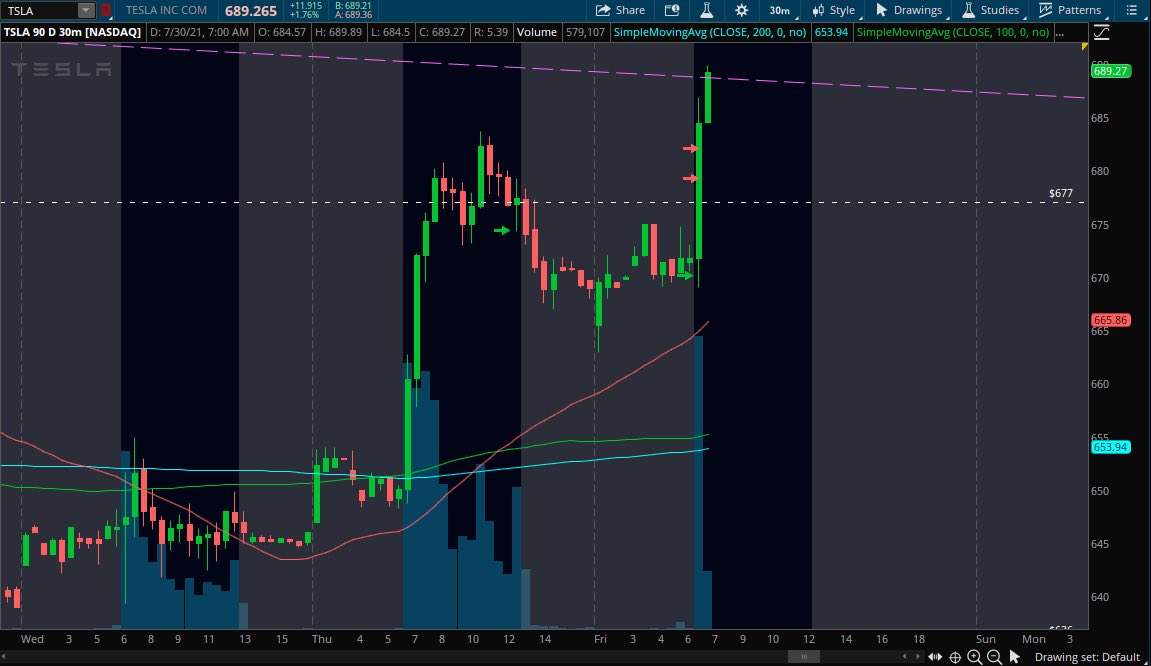Screen dimensions: 1151x666
Task: Click the L: 684.5 low value
Action: tap(391, 32)
